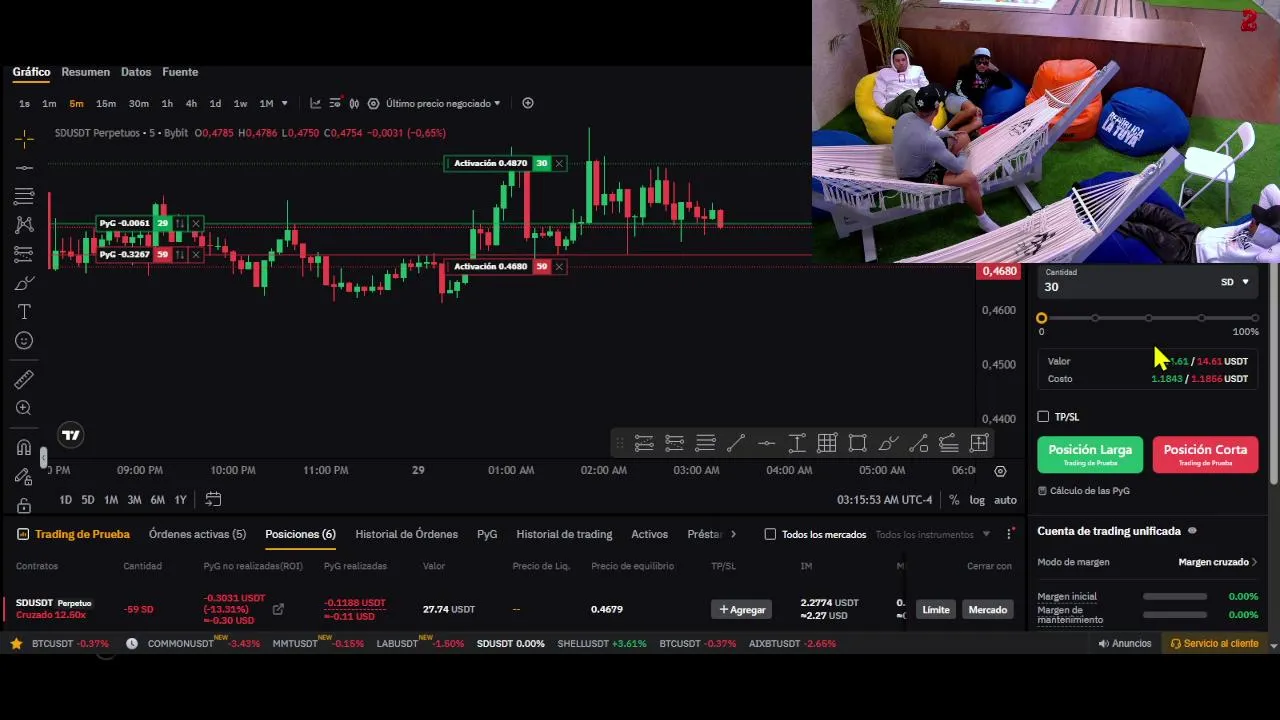
Task: Toggle percent scale on price axis
Action: pos(954,500)
